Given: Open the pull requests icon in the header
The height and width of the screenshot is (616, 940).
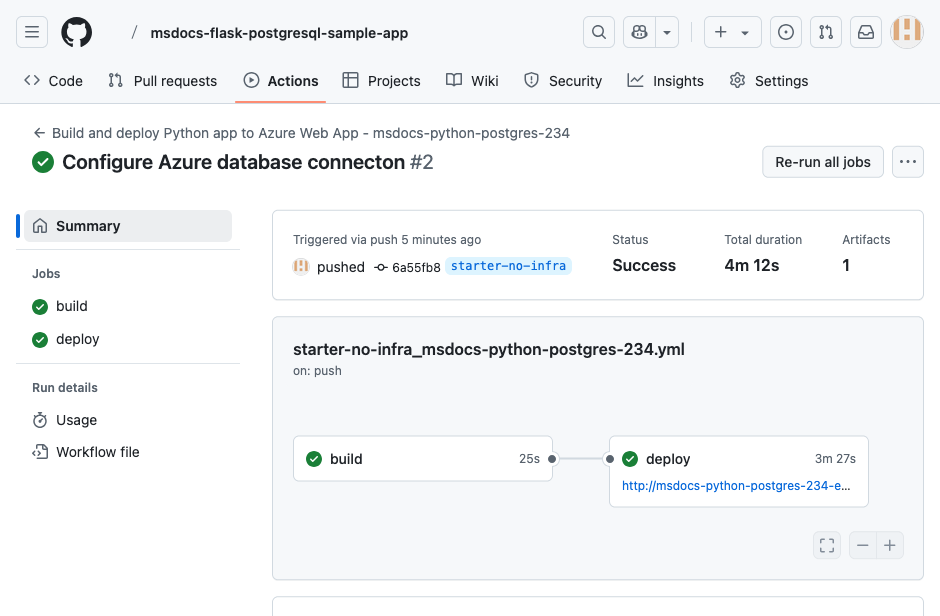Looking at the screenshot, I should 825,31.
